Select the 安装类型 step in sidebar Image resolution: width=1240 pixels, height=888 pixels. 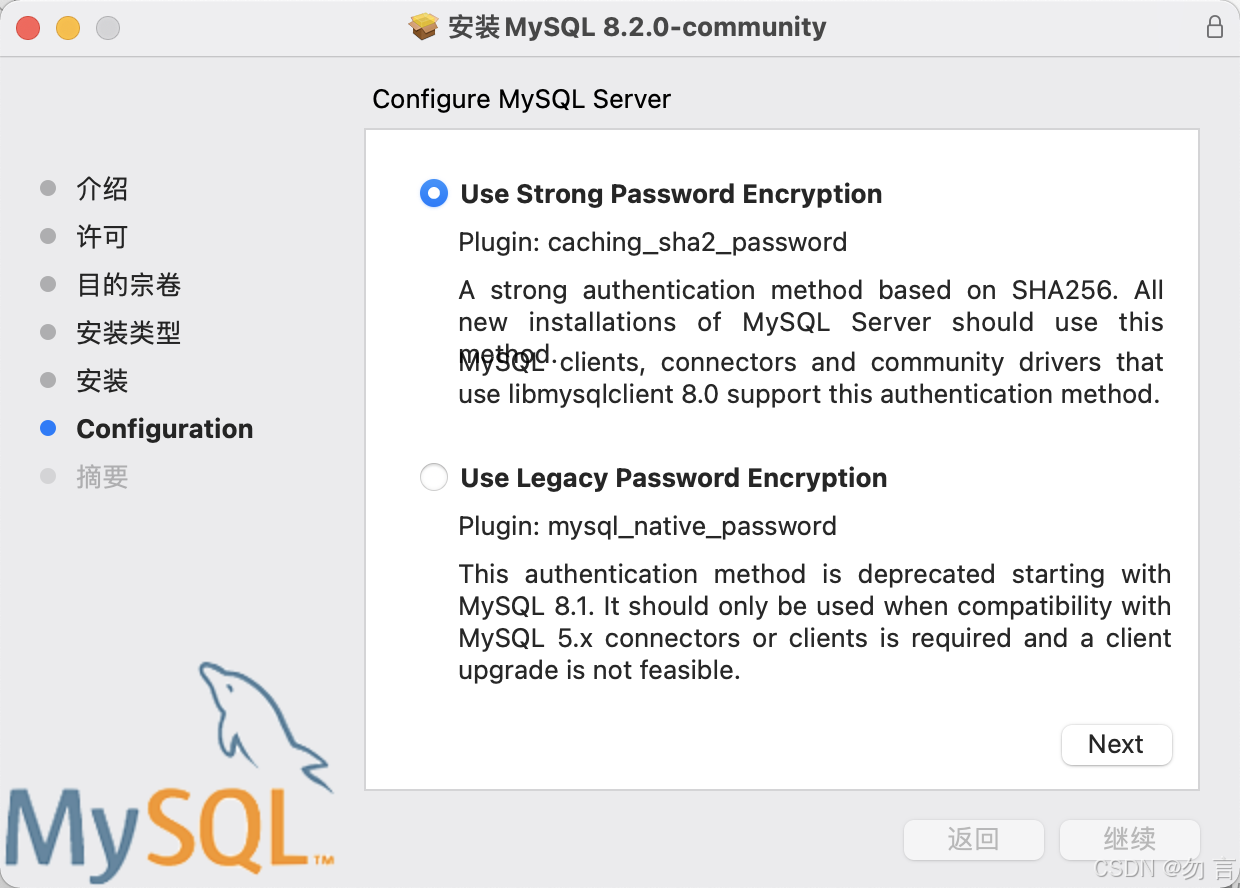(x=129, y=332)
